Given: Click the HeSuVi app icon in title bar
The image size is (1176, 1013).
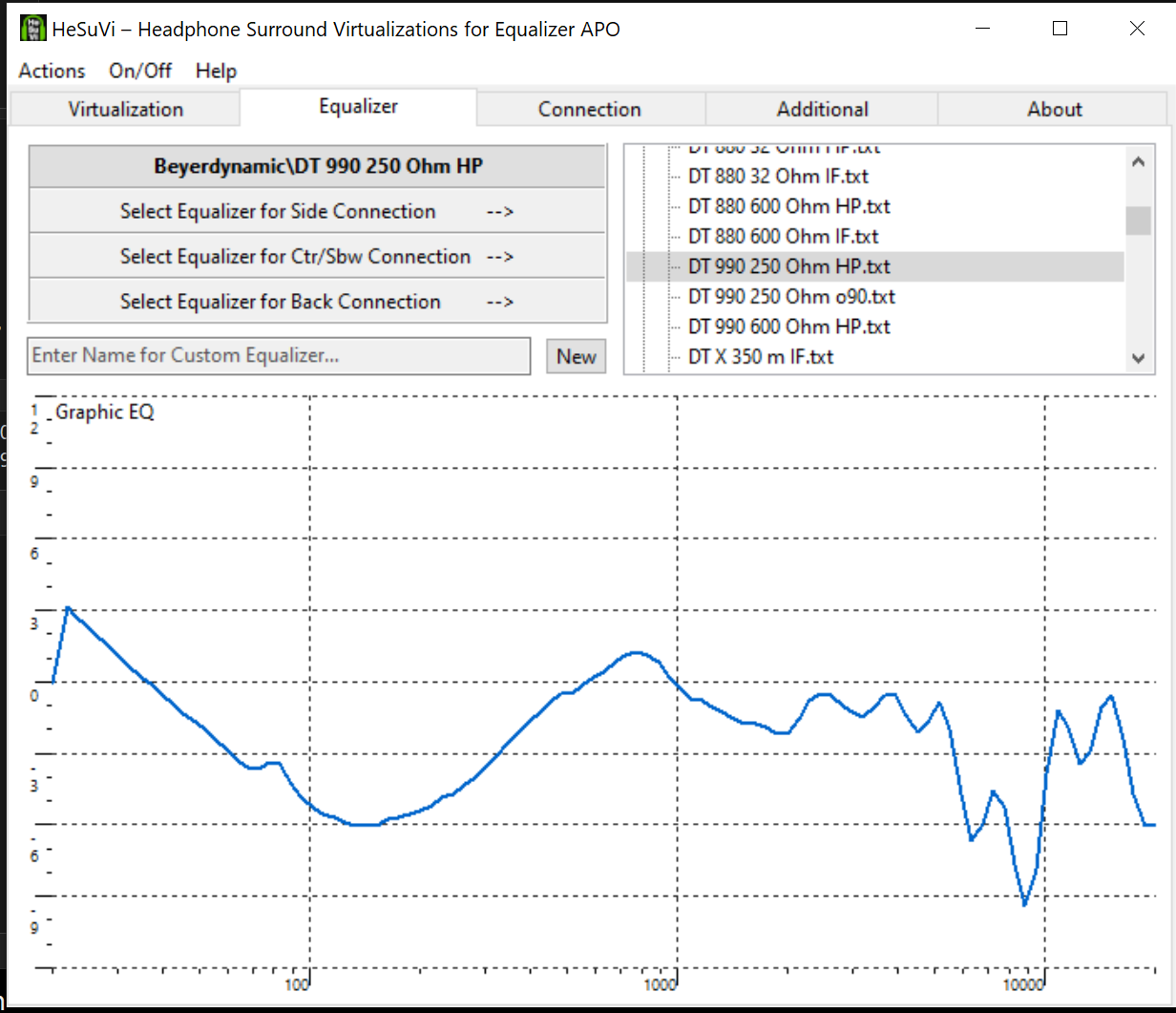Looking at the screenshot, I should click(x=32, y=28).
